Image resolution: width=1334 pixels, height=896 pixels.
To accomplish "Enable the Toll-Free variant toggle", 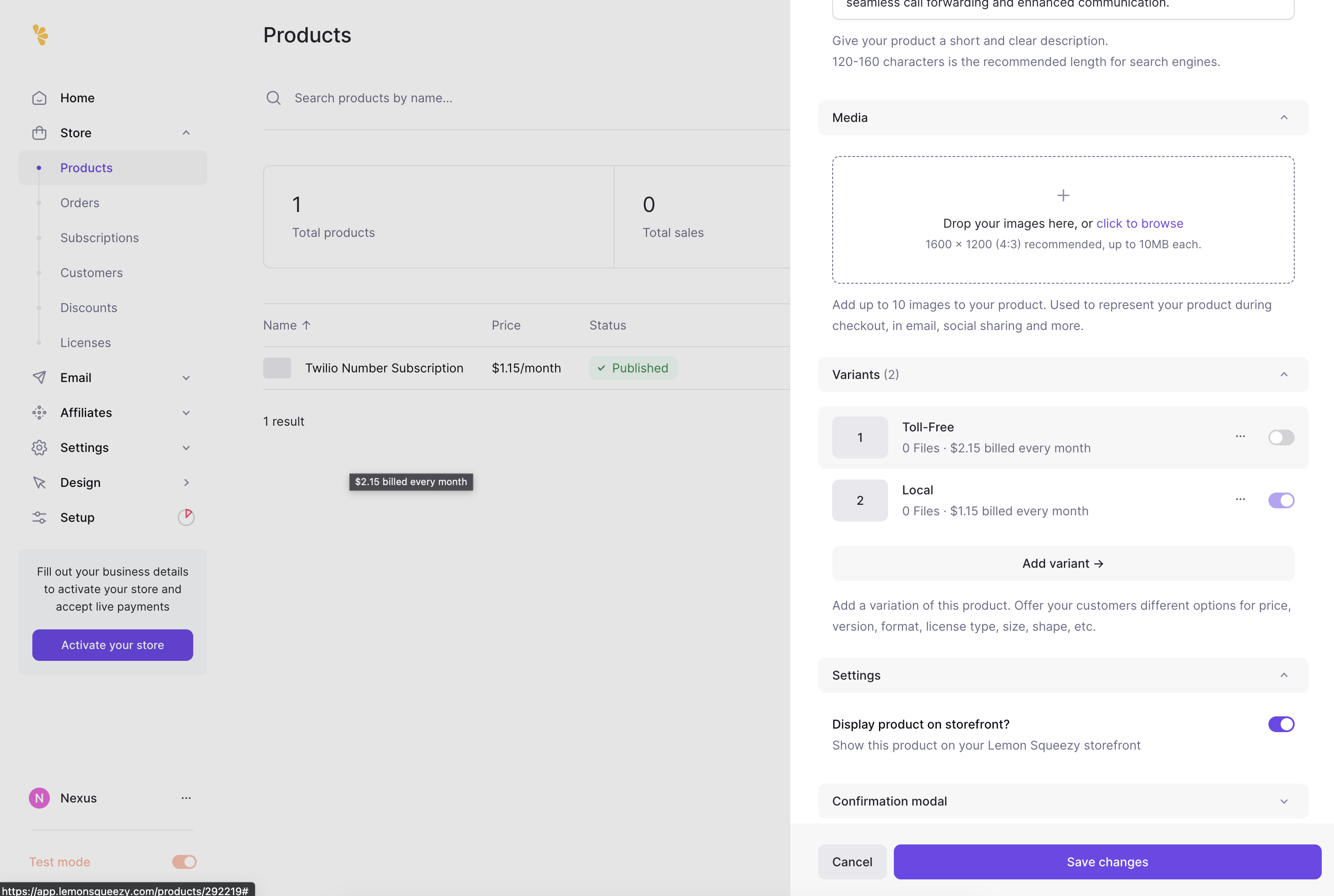I will 1281,438.
